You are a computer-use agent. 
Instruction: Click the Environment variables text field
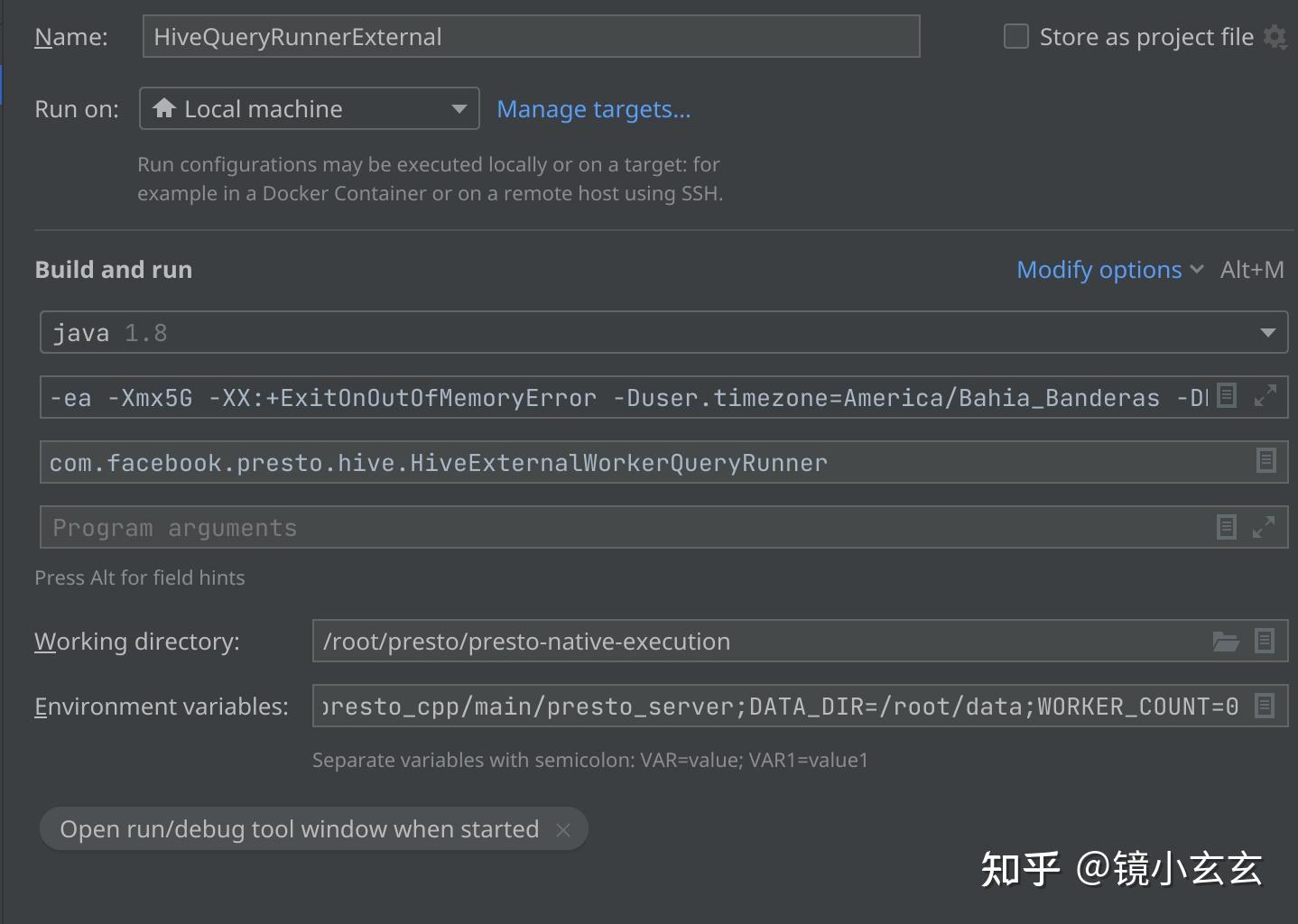[x=780, y=707]
